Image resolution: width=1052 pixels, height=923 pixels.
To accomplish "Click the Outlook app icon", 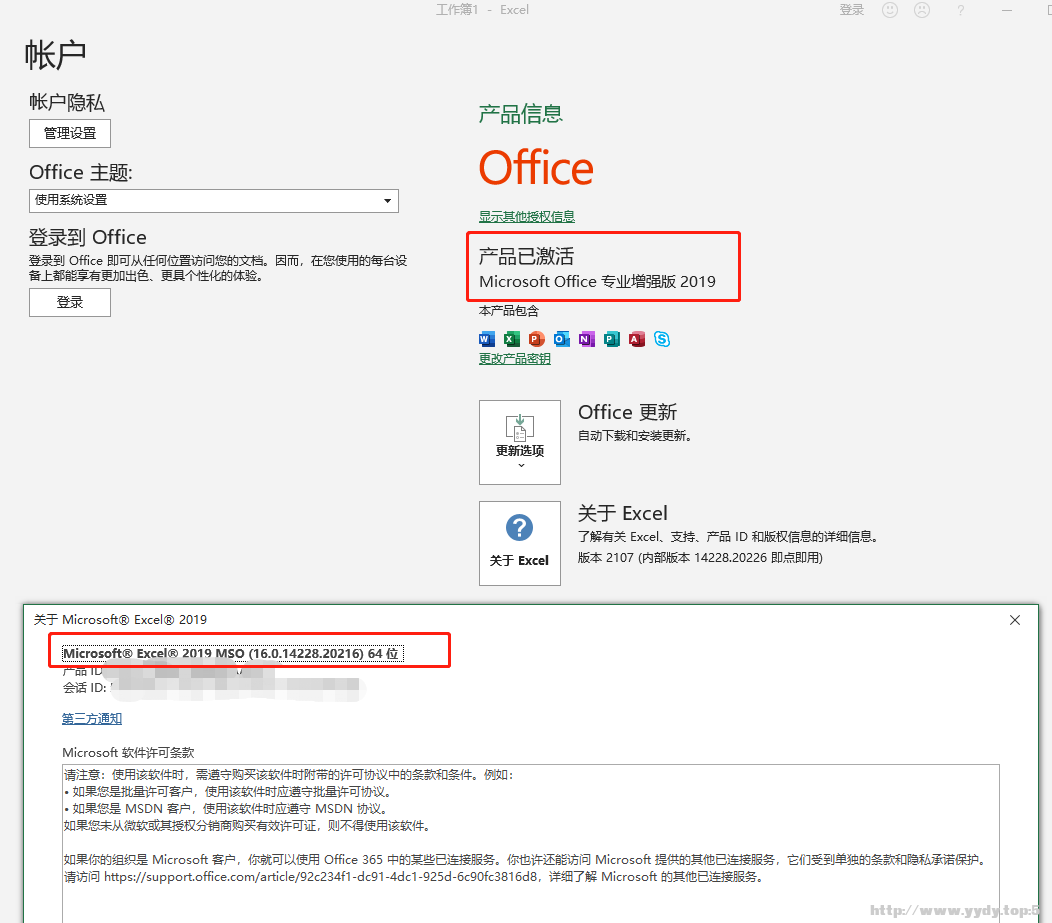I will (x=562, y=339).
